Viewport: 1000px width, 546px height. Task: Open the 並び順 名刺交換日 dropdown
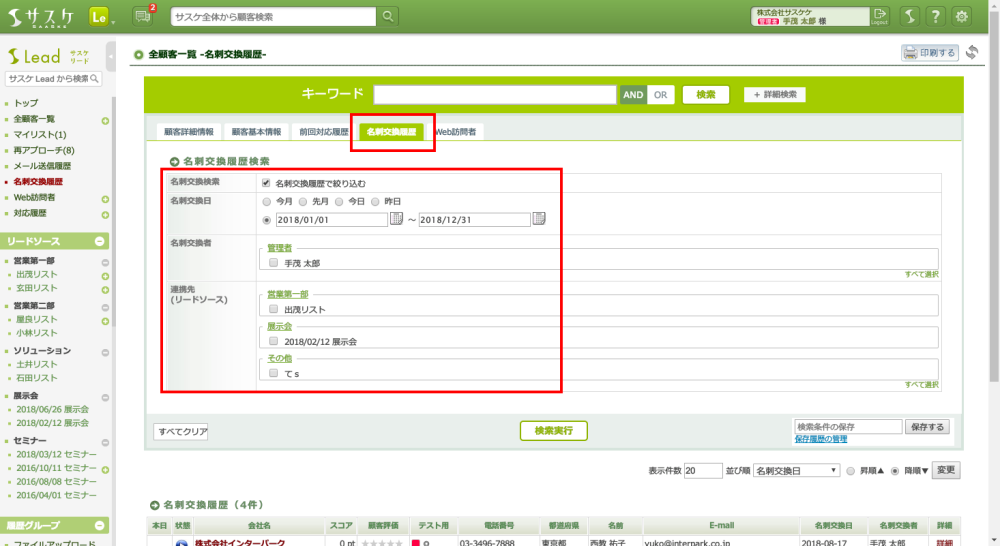(x=796, y=470)
